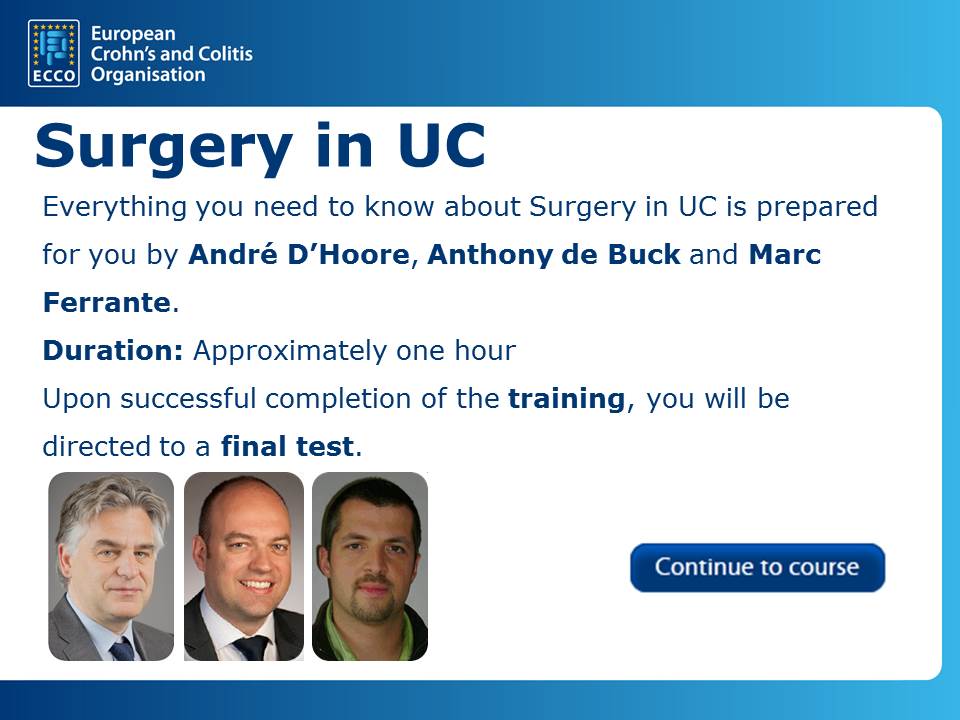Click the bold word 'Marc'
The height and width of the screenshot is (720, 960).
(784, 255)
